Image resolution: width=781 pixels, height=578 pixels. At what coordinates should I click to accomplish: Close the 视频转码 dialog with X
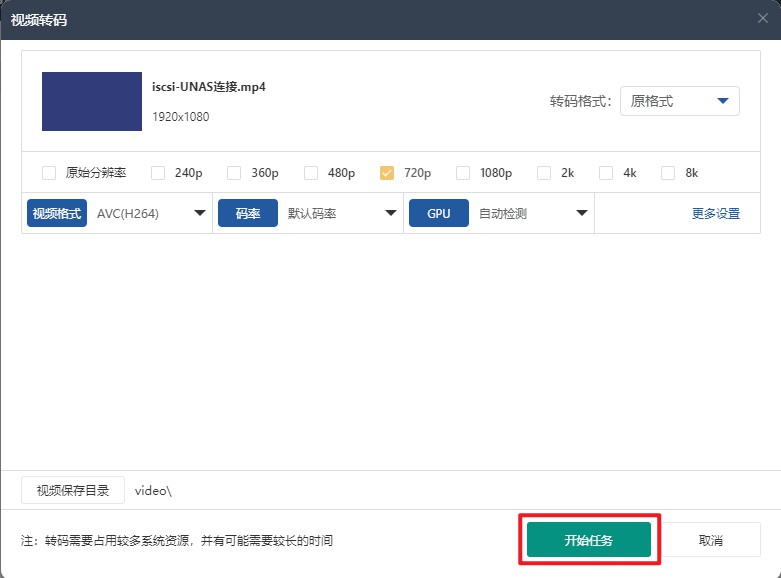tap(763, 19)
